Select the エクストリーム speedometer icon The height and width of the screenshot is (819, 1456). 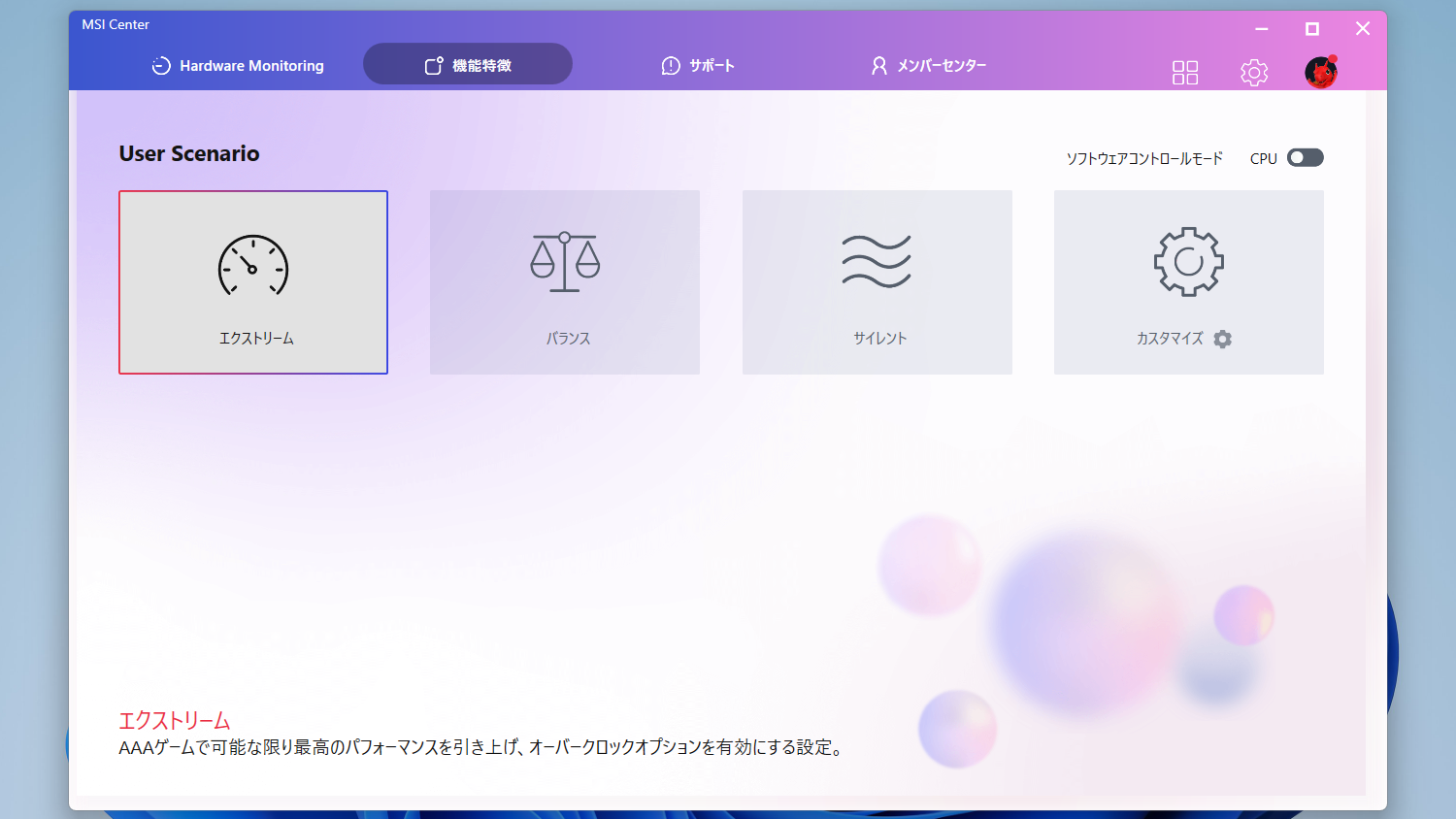click(253, 264)
